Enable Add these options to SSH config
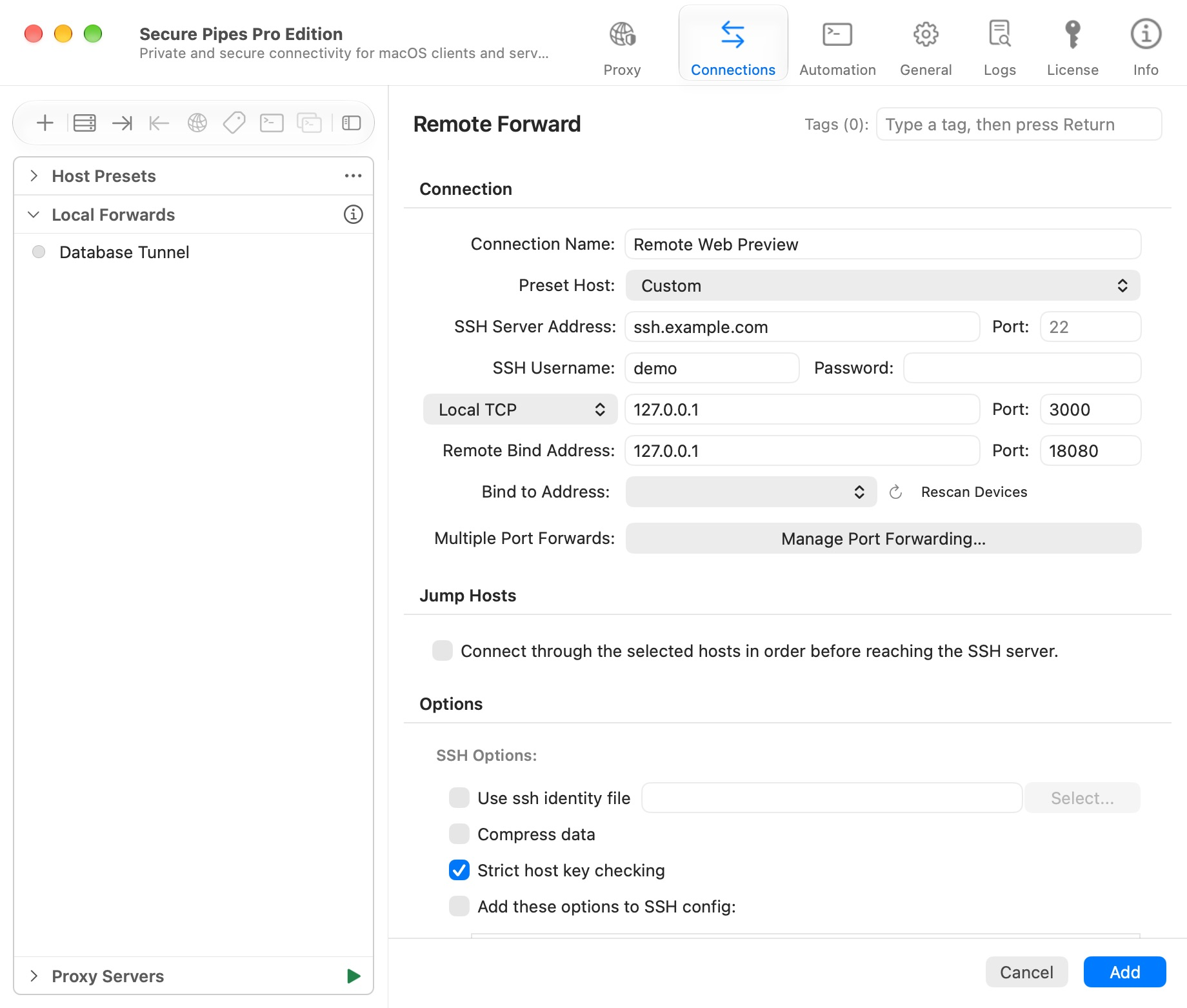Viewport: 1187px width, 1008px height. pyautogui.click(x=459, y=906)
